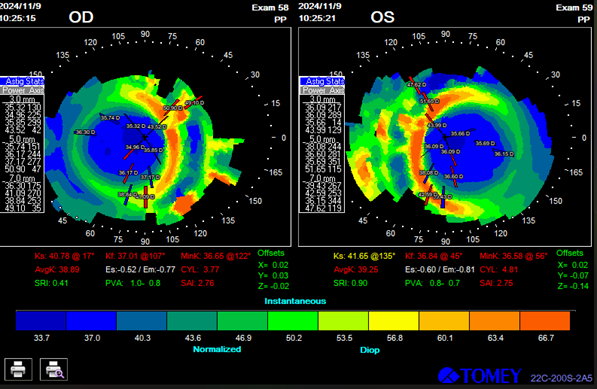Select the 50.2 bright green swatch
The height and width of the screenshot is (389, 597).
pos(293,320)
